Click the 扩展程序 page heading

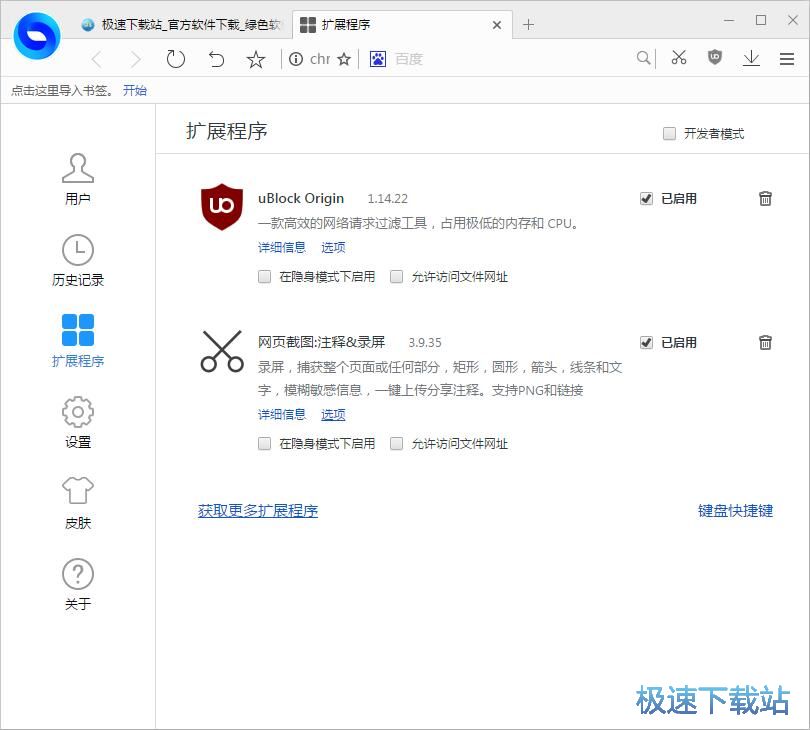[227, 131]
